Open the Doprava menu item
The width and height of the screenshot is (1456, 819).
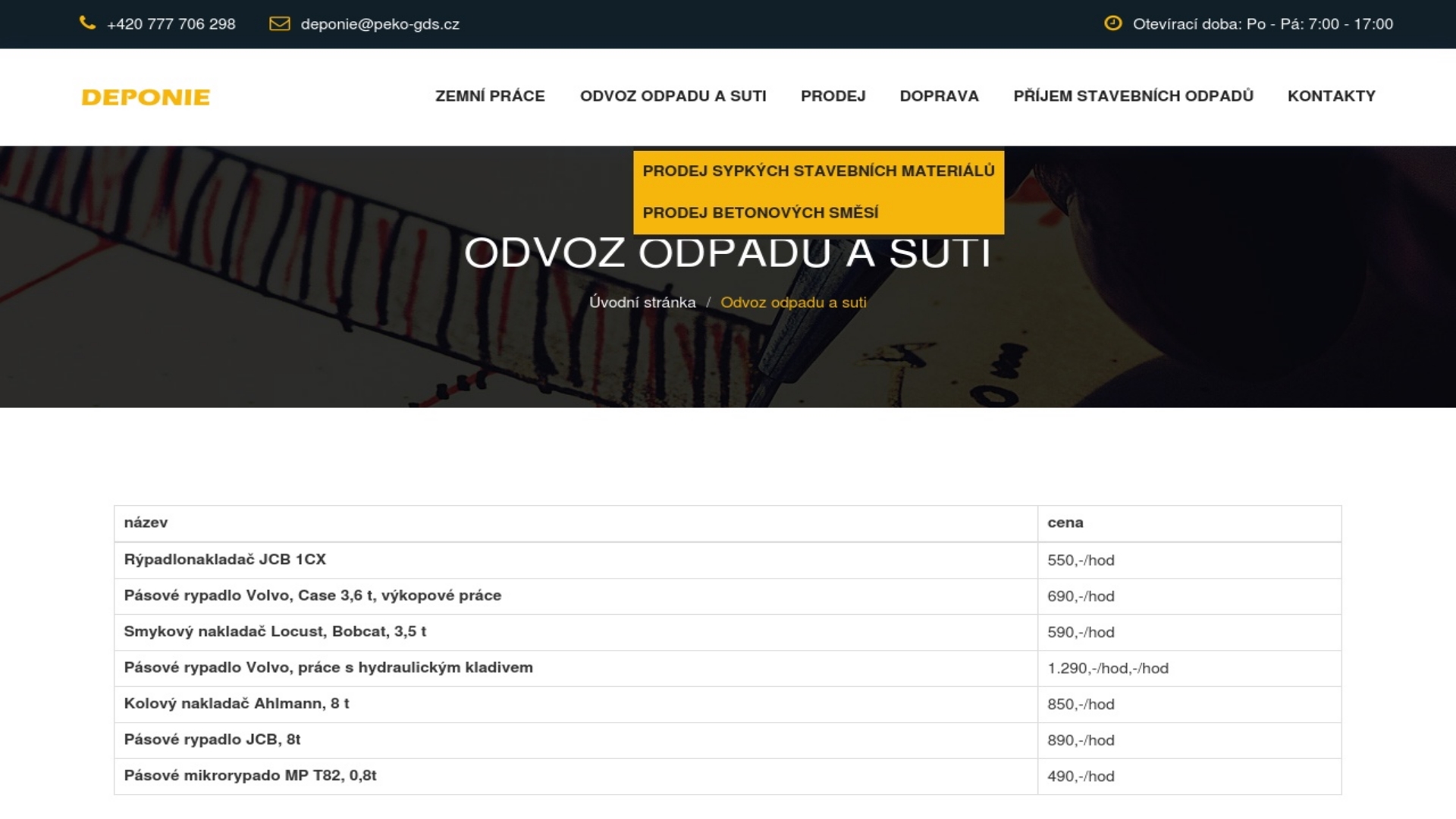939,96
